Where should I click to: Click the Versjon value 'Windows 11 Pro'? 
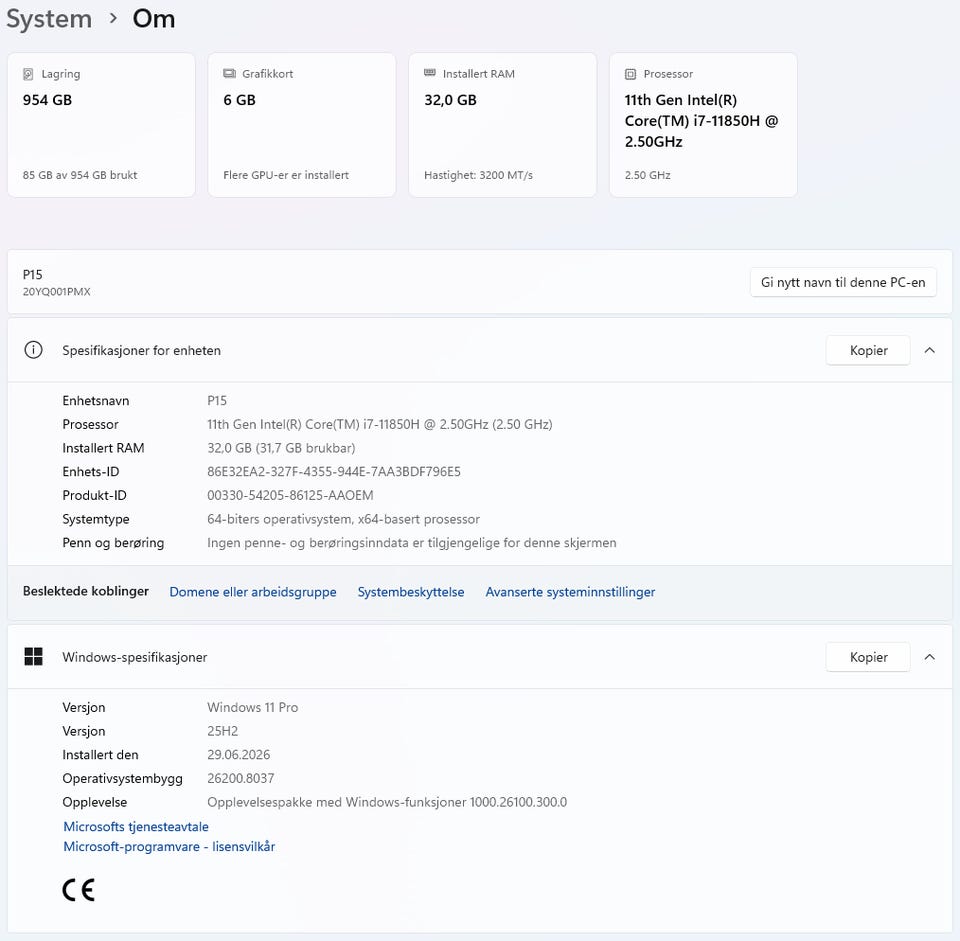pyautogui.click(x=252, y=708)
